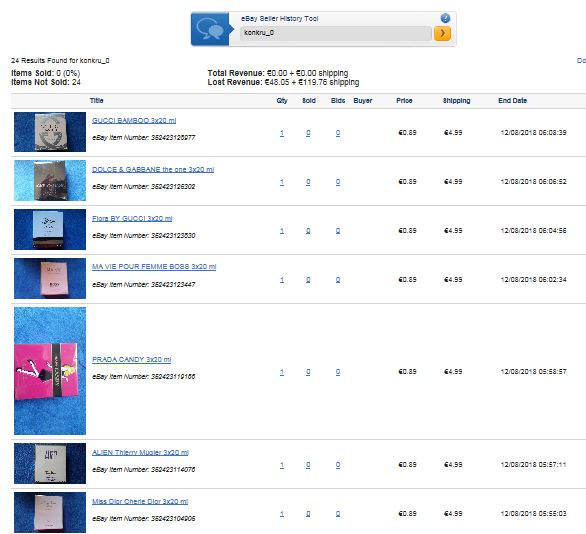Click the Sold value for GUCCI BAMBOO
This screenshot has height=534, width=586.
tap(308, 133)
